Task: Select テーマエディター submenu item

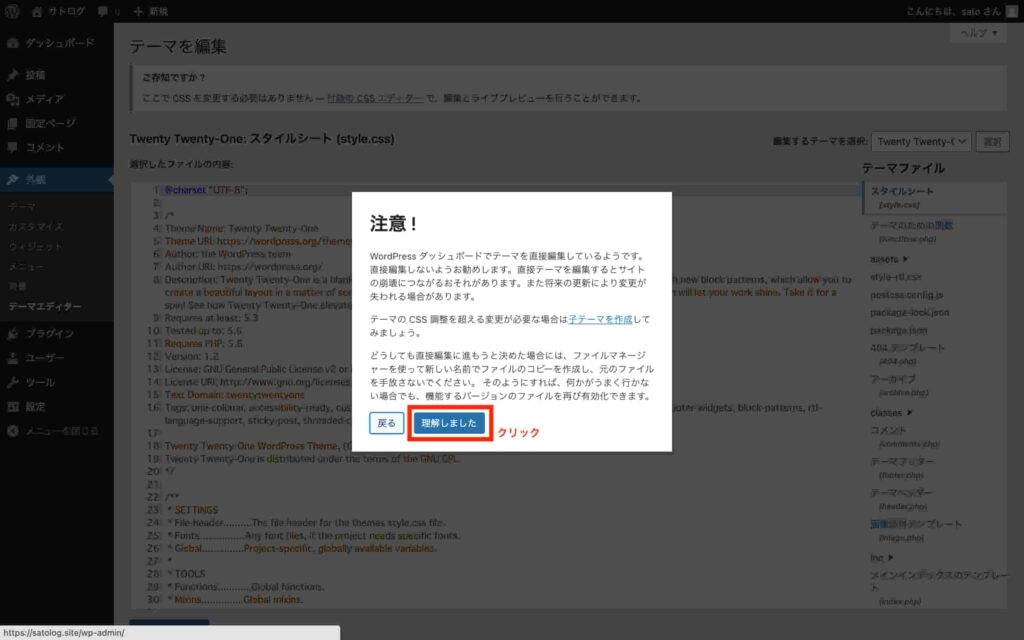Action: point(44,306)
